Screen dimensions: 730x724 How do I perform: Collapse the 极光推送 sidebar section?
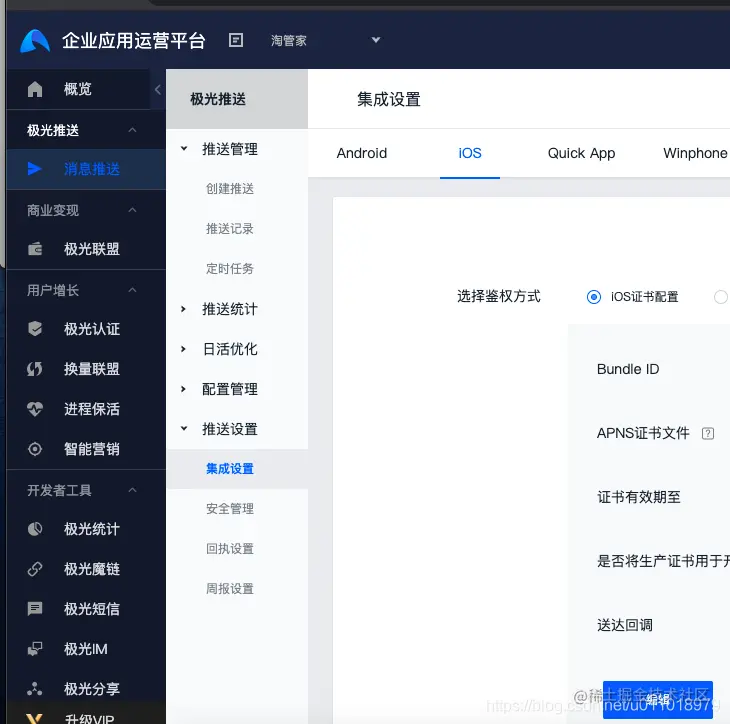point(132,130)
